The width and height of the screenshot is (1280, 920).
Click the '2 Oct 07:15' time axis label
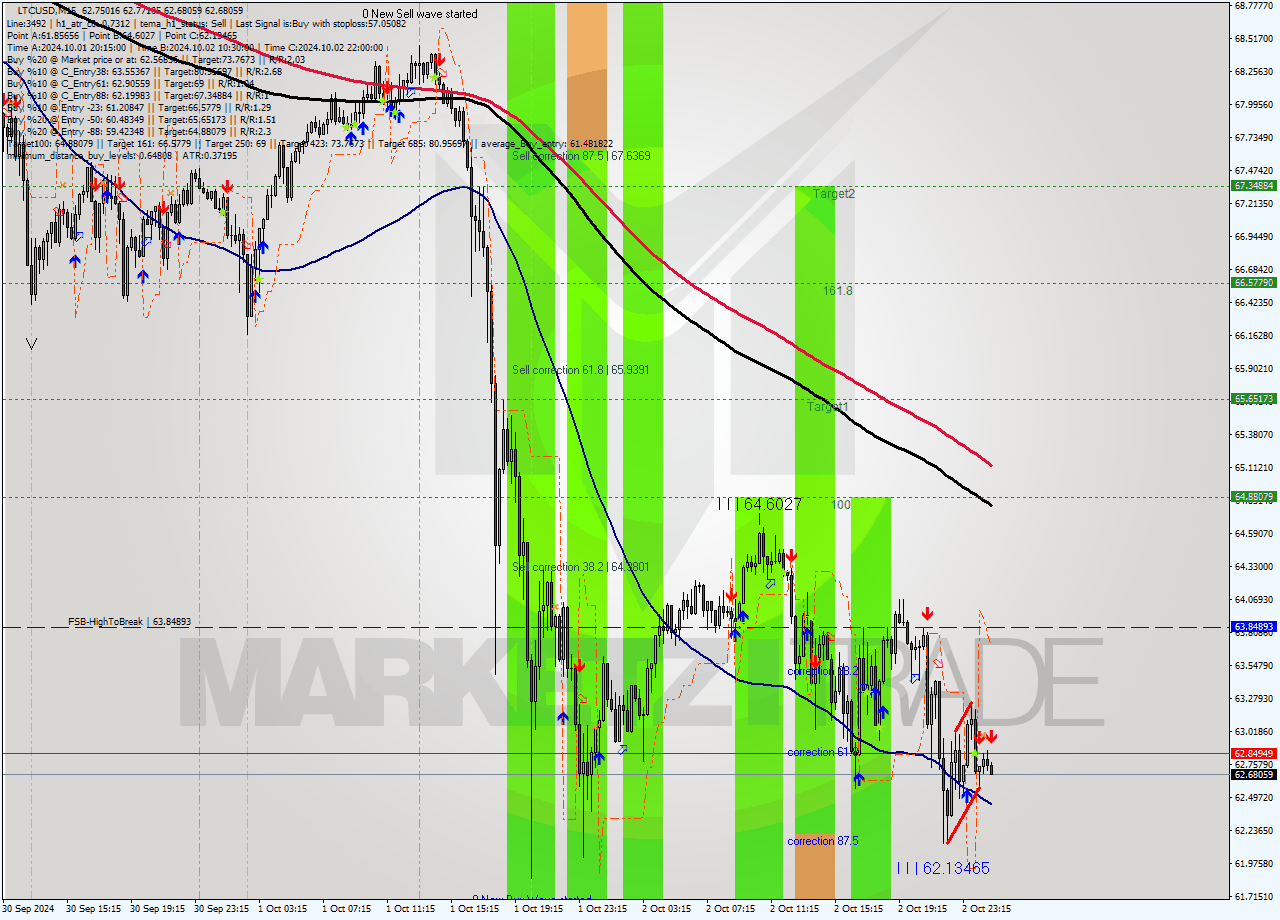point(731,909)
